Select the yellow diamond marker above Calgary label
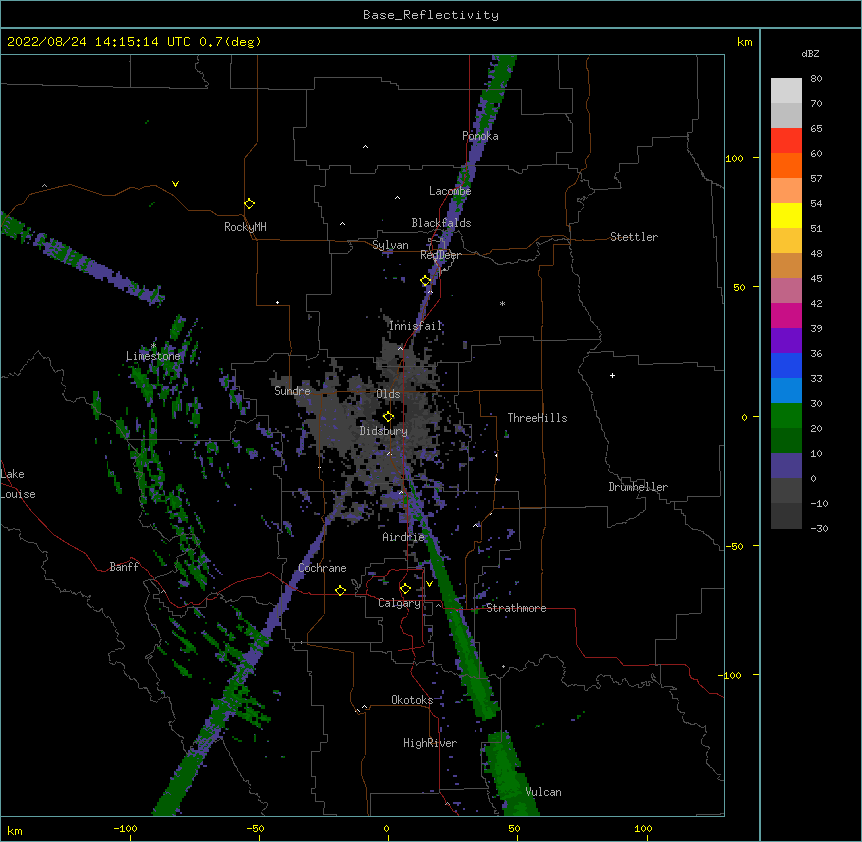862x842 pixels. coord(405,589)
